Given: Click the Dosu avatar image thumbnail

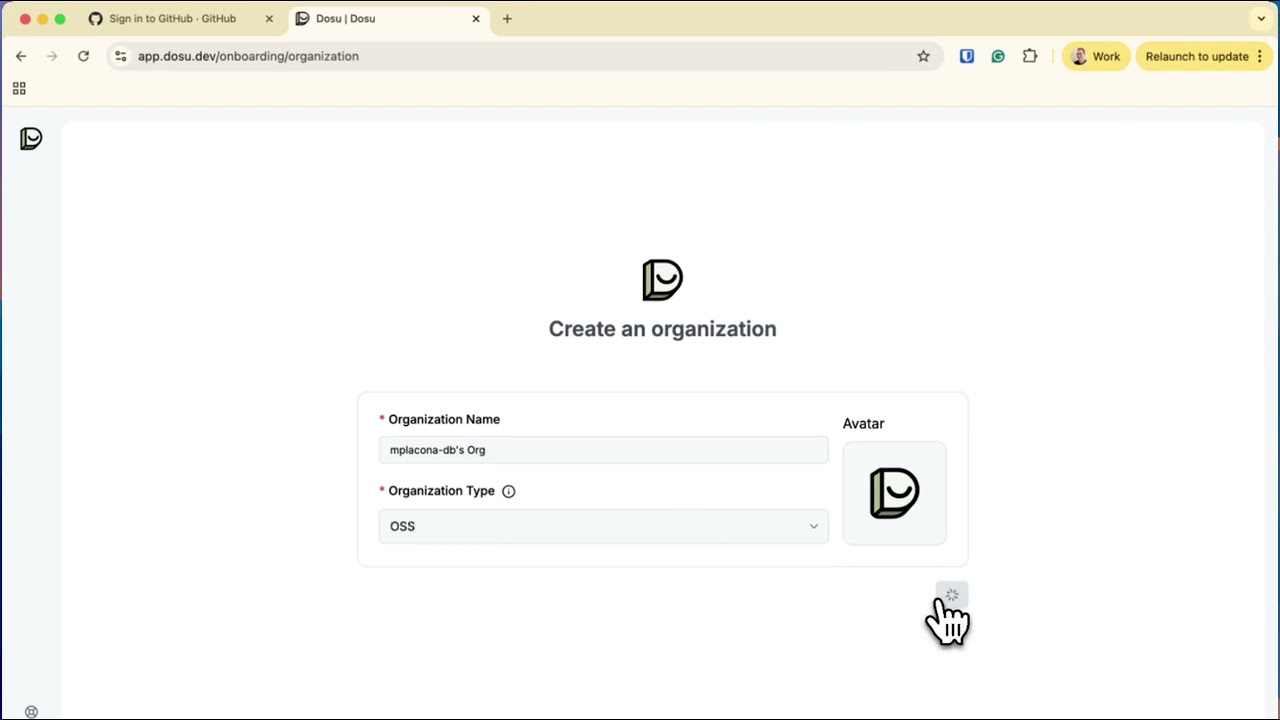Looking at the screenshot, I should click(x=894, y=493).
